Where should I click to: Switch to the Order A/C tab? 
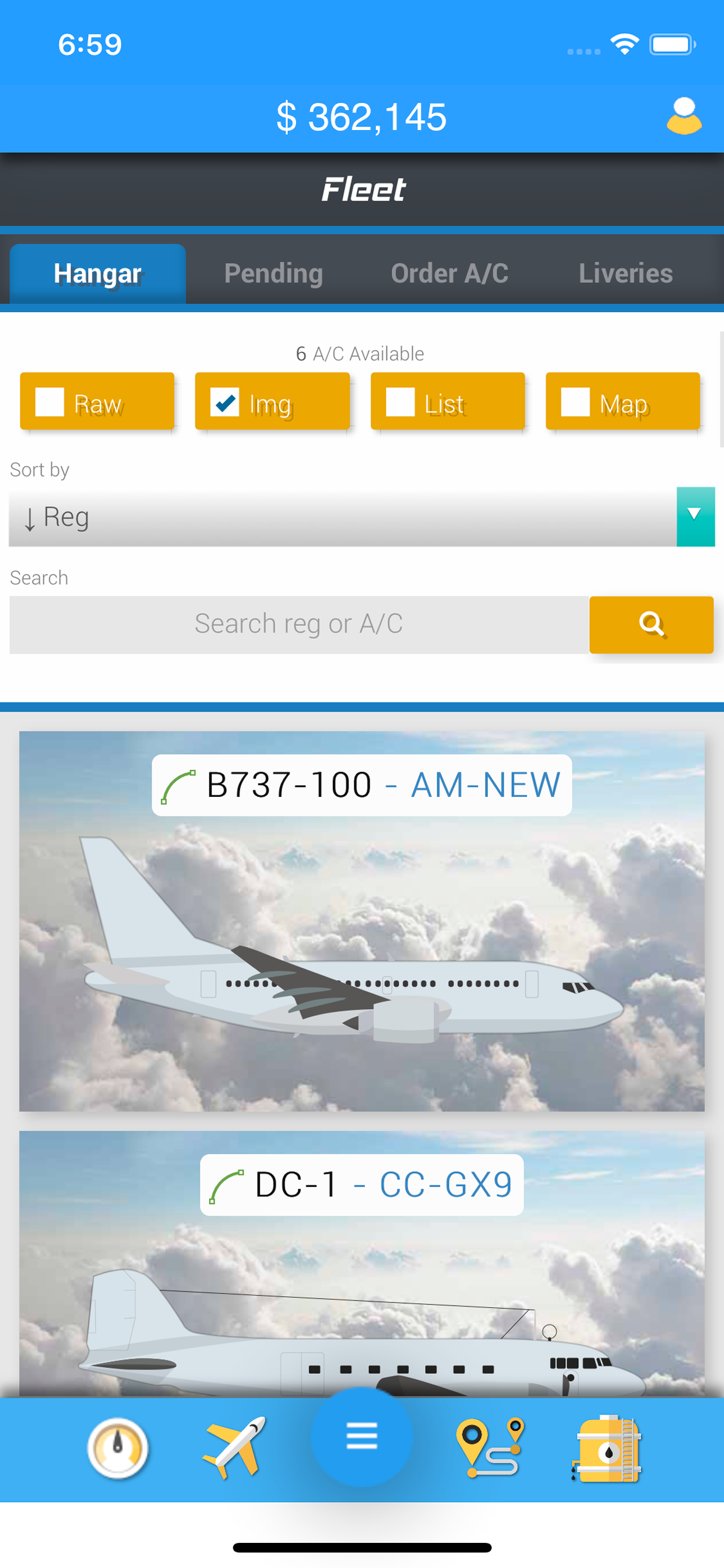[x=449, y=274]
